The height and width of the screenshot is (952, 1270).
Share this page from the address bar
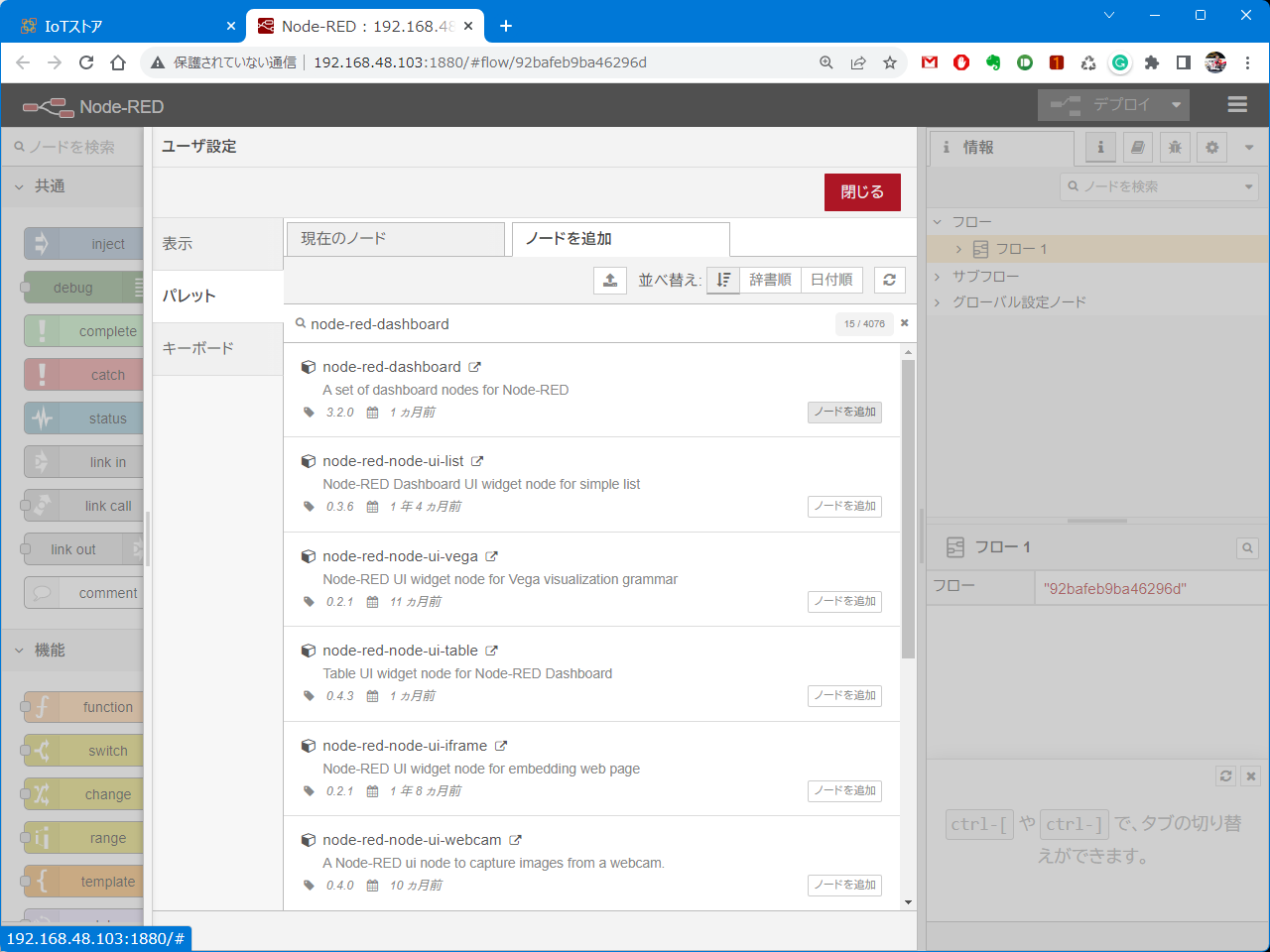tap(858, 62)
